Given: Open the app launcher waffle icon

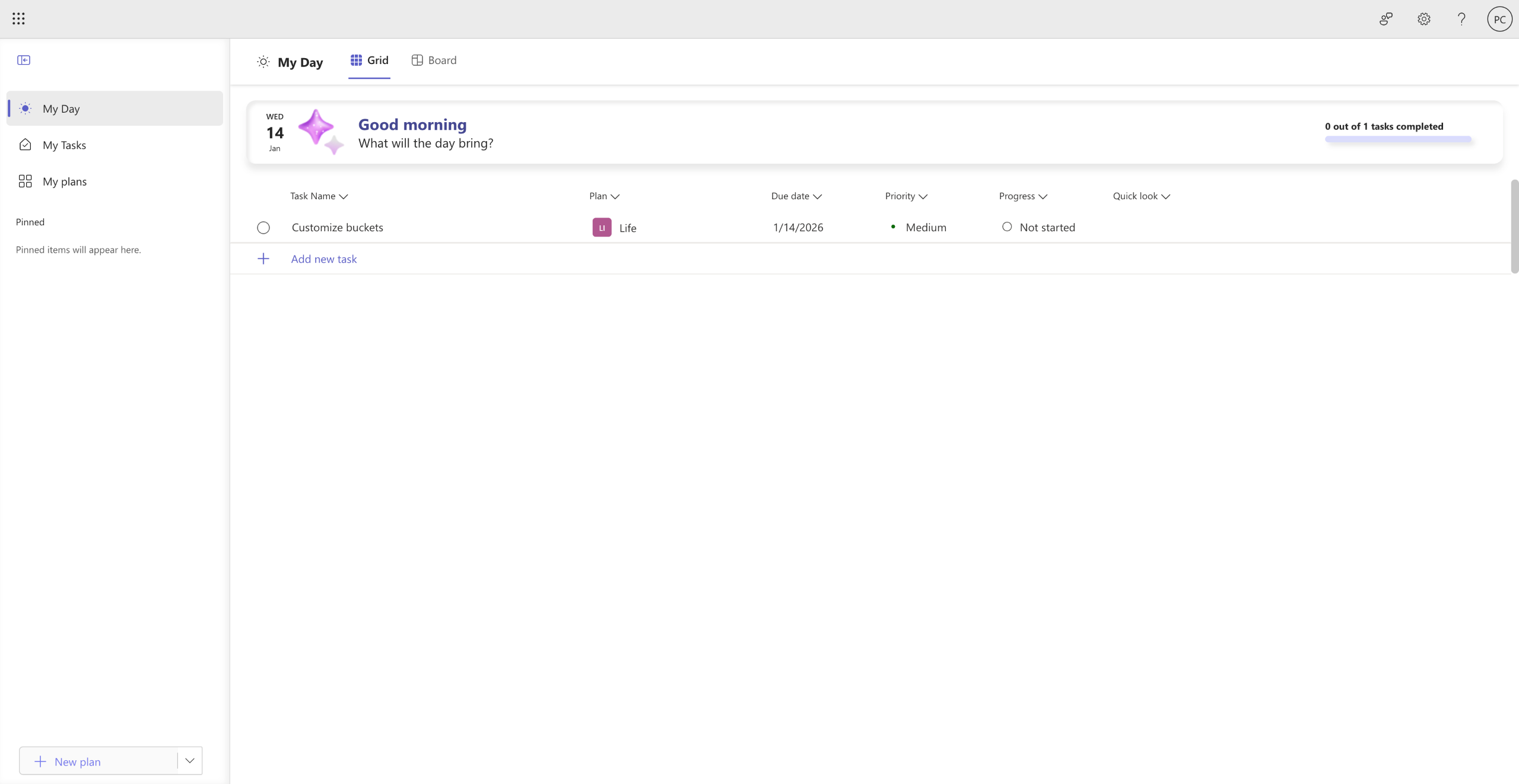Looking at the screenshot, I should tap(18, 19).
